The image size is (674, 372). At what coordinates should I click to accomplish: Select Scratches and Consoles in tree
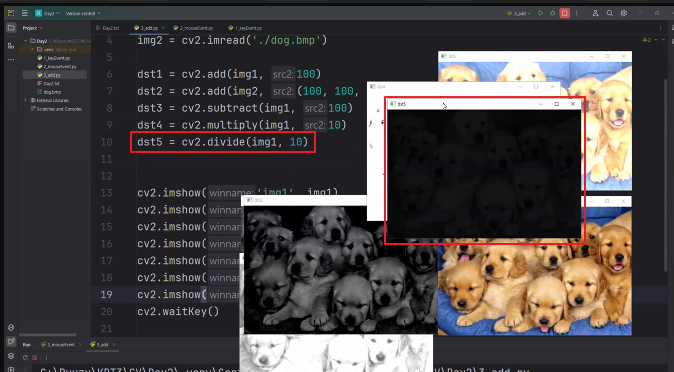56,109
